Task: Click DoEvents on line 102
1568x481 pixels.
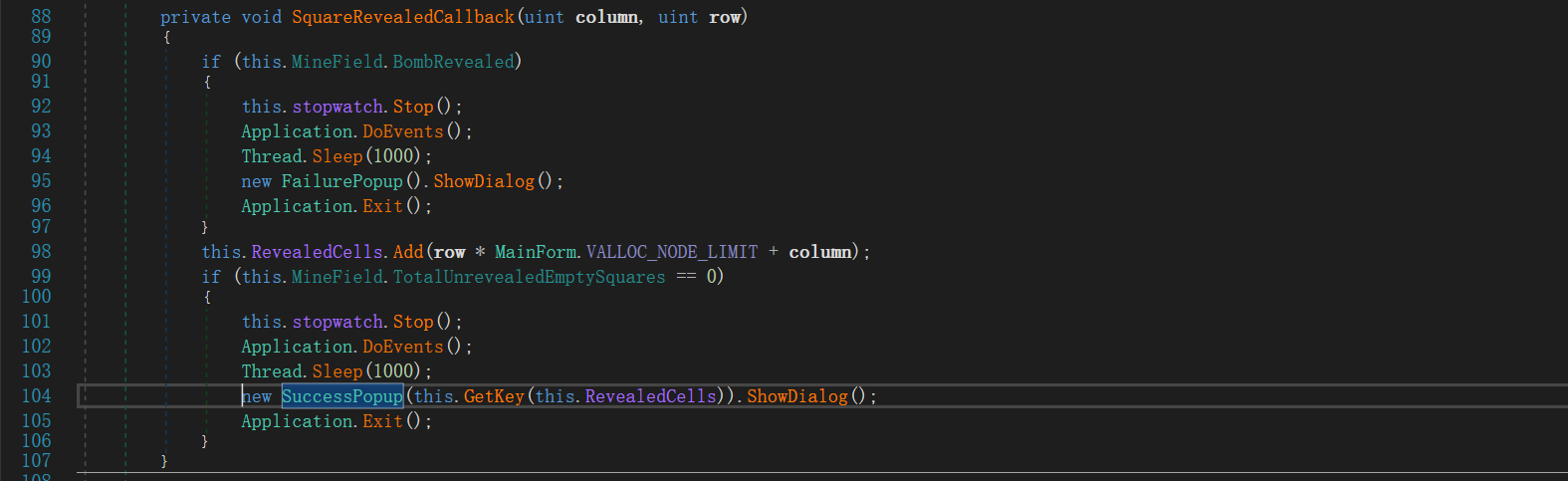Action: 402,347
